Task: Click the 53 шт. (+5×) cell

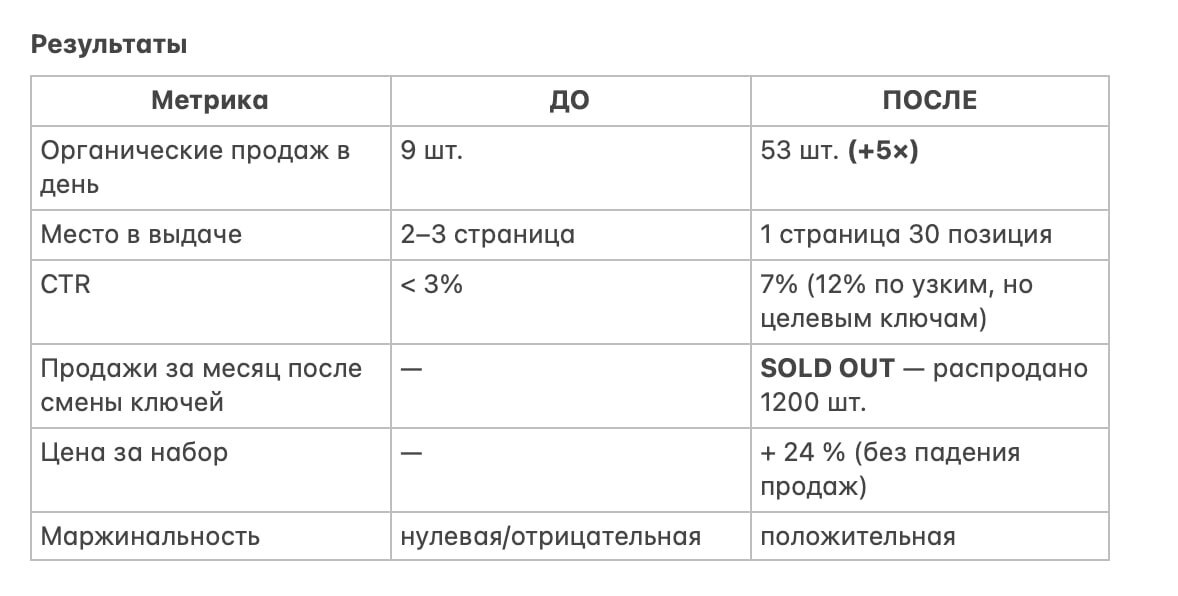Action: coord(838,152)
